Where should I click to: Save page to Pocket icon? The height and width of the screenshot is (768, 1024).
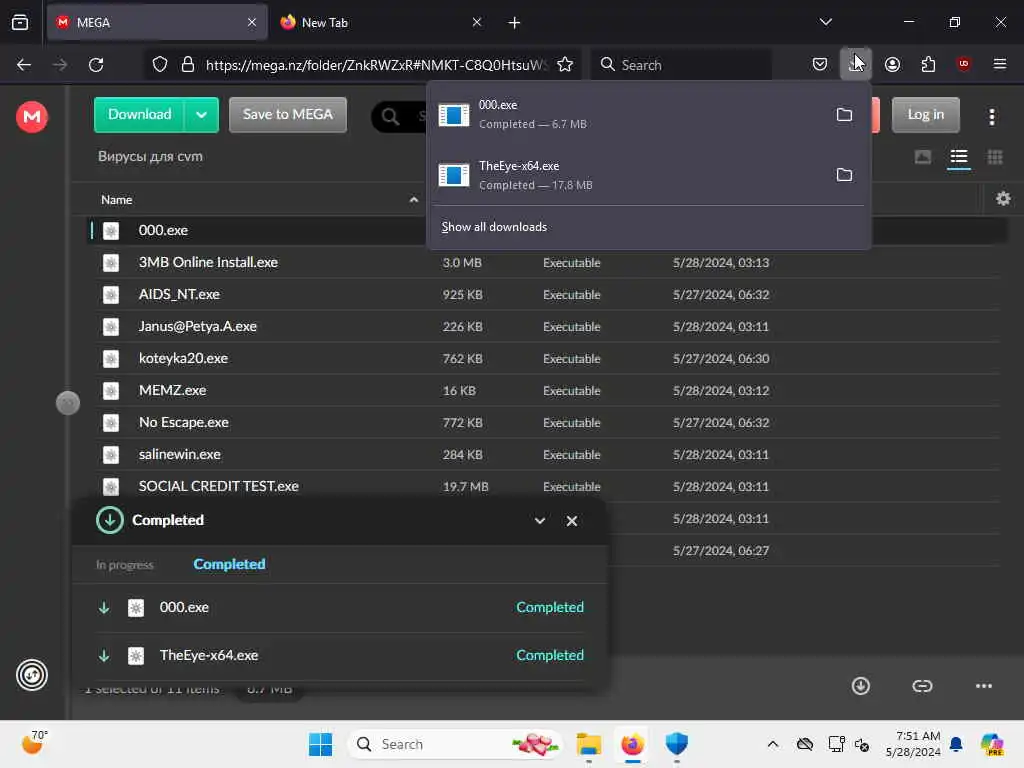[x=820, y=64]
